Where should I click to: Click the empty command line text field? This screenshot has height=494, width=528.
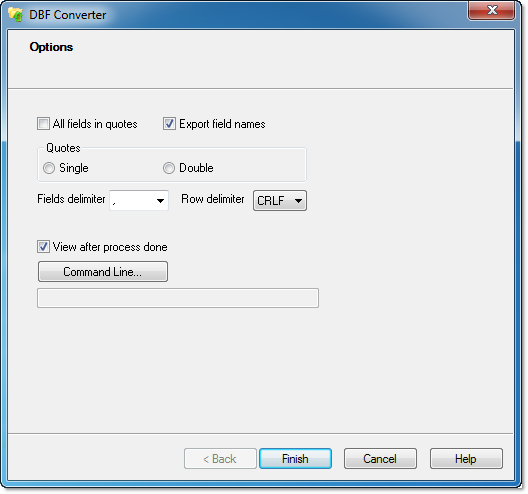(x=178, y=298)
